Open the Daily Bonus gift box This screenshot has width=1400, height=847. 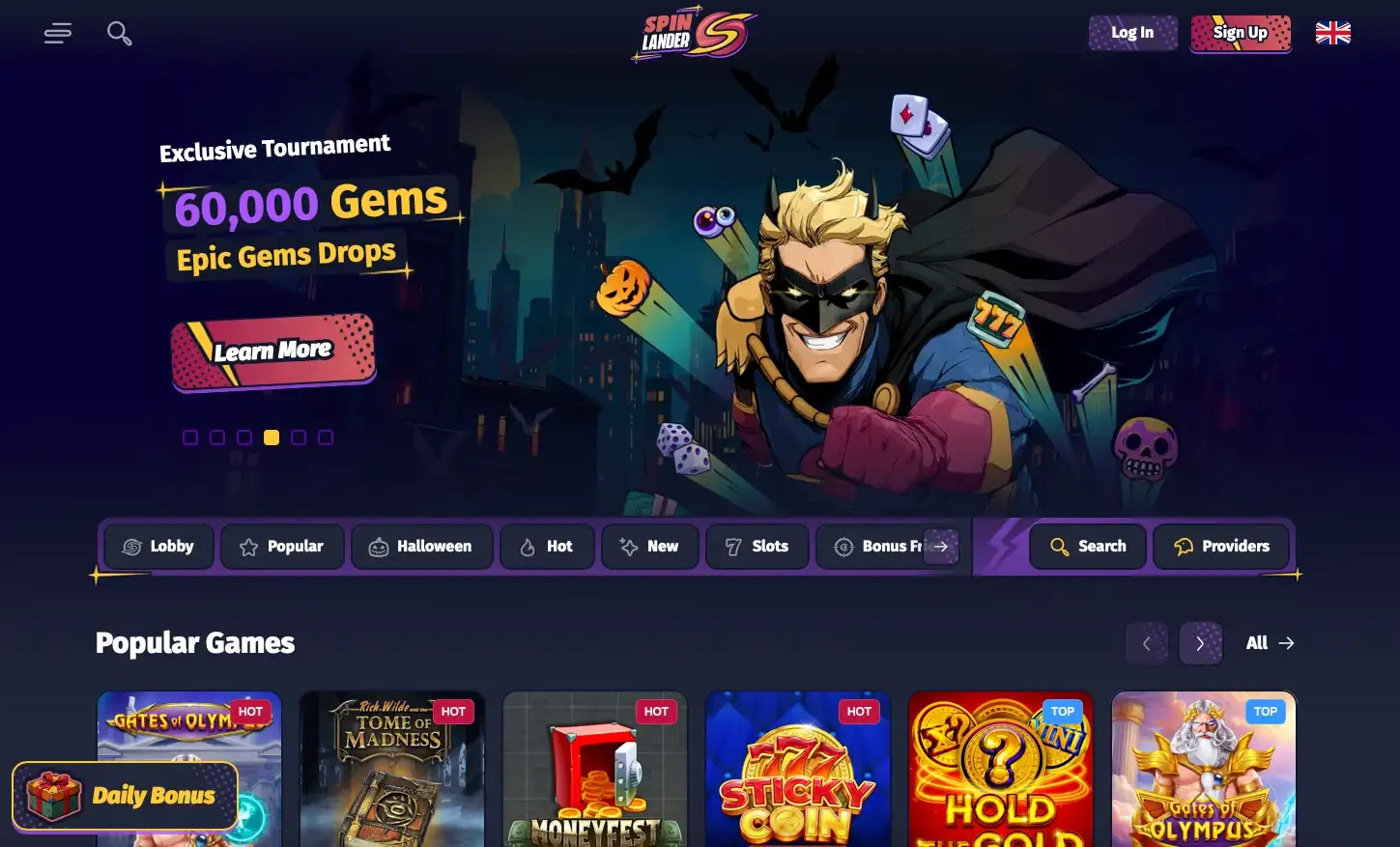tap(125, 796)
